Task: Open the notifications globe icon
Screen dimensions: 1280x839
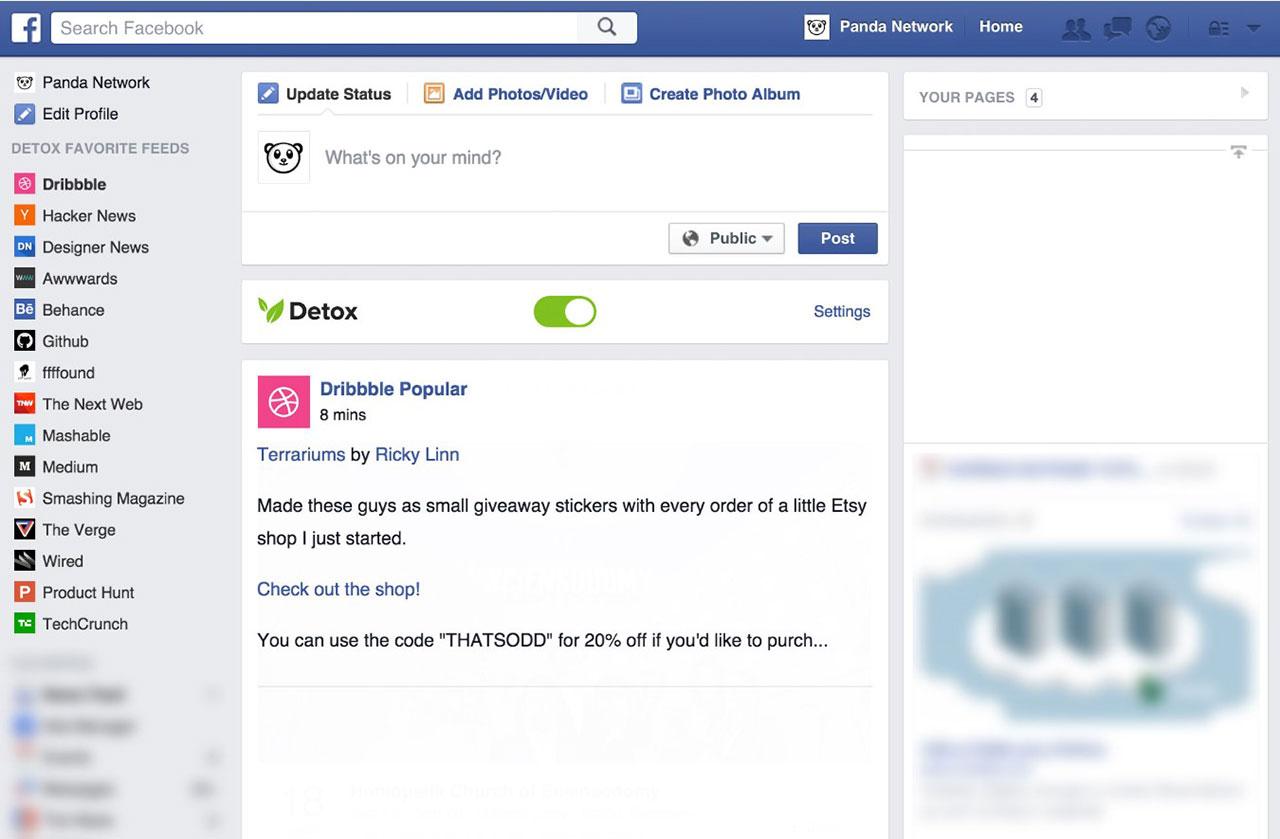Action: pos(1158,29)
